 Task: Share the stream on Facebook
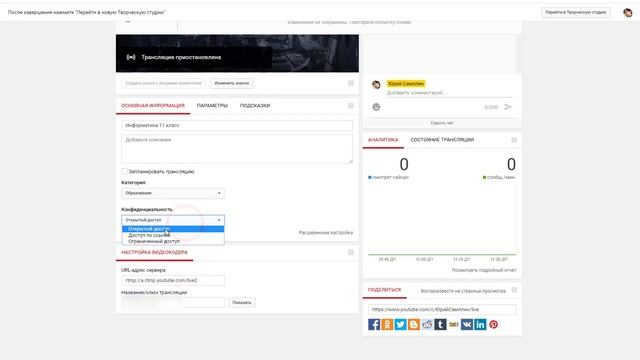[x=374, y=324]
